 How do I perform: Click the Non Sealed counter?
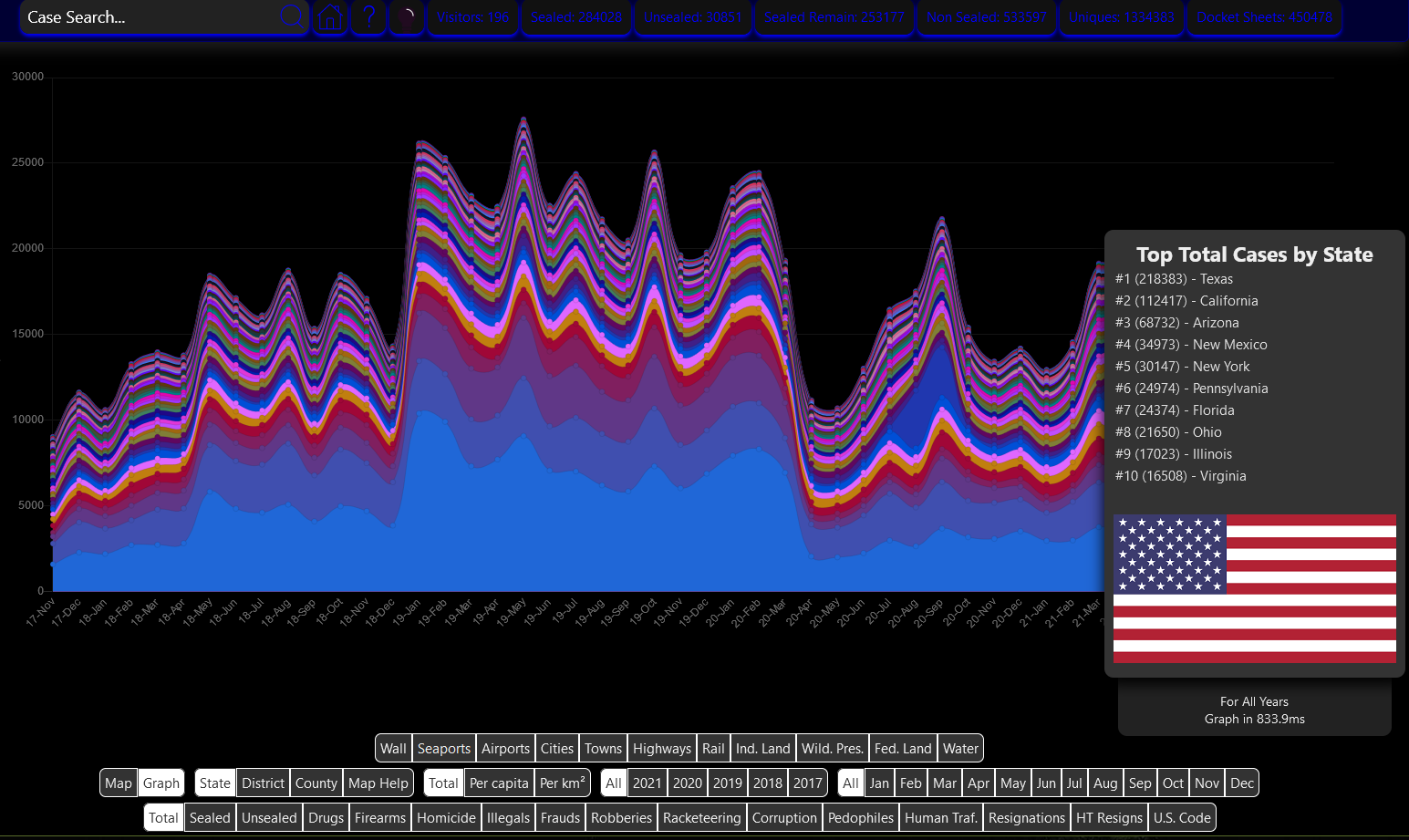[x=987, y=17]
